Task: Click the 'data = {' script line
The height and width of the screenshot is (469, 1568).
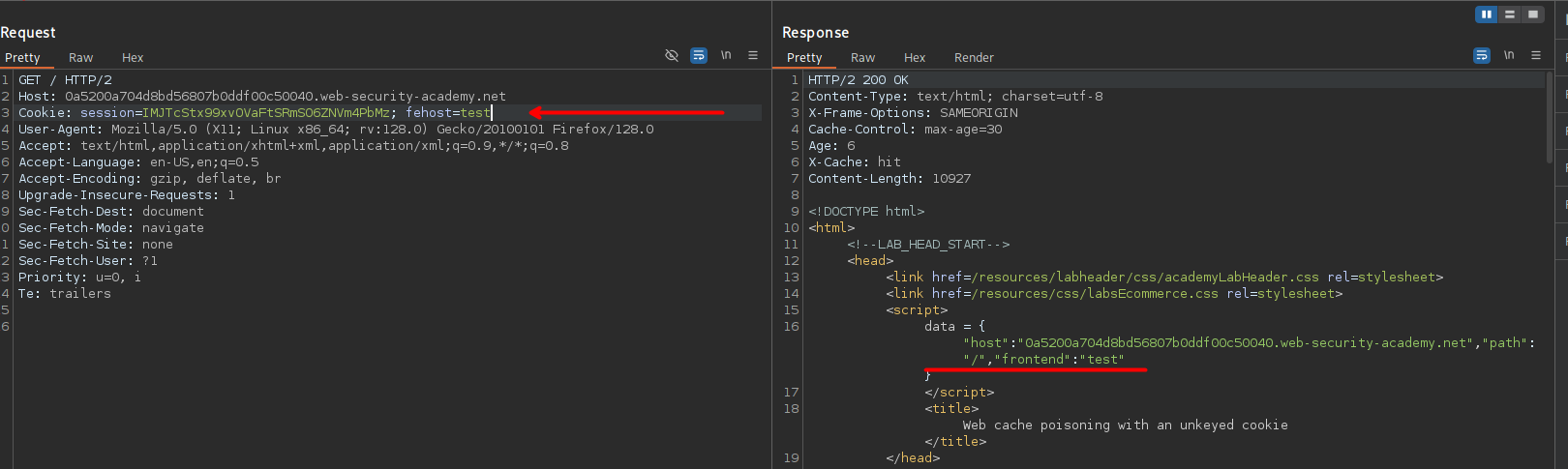Action: 954,327
